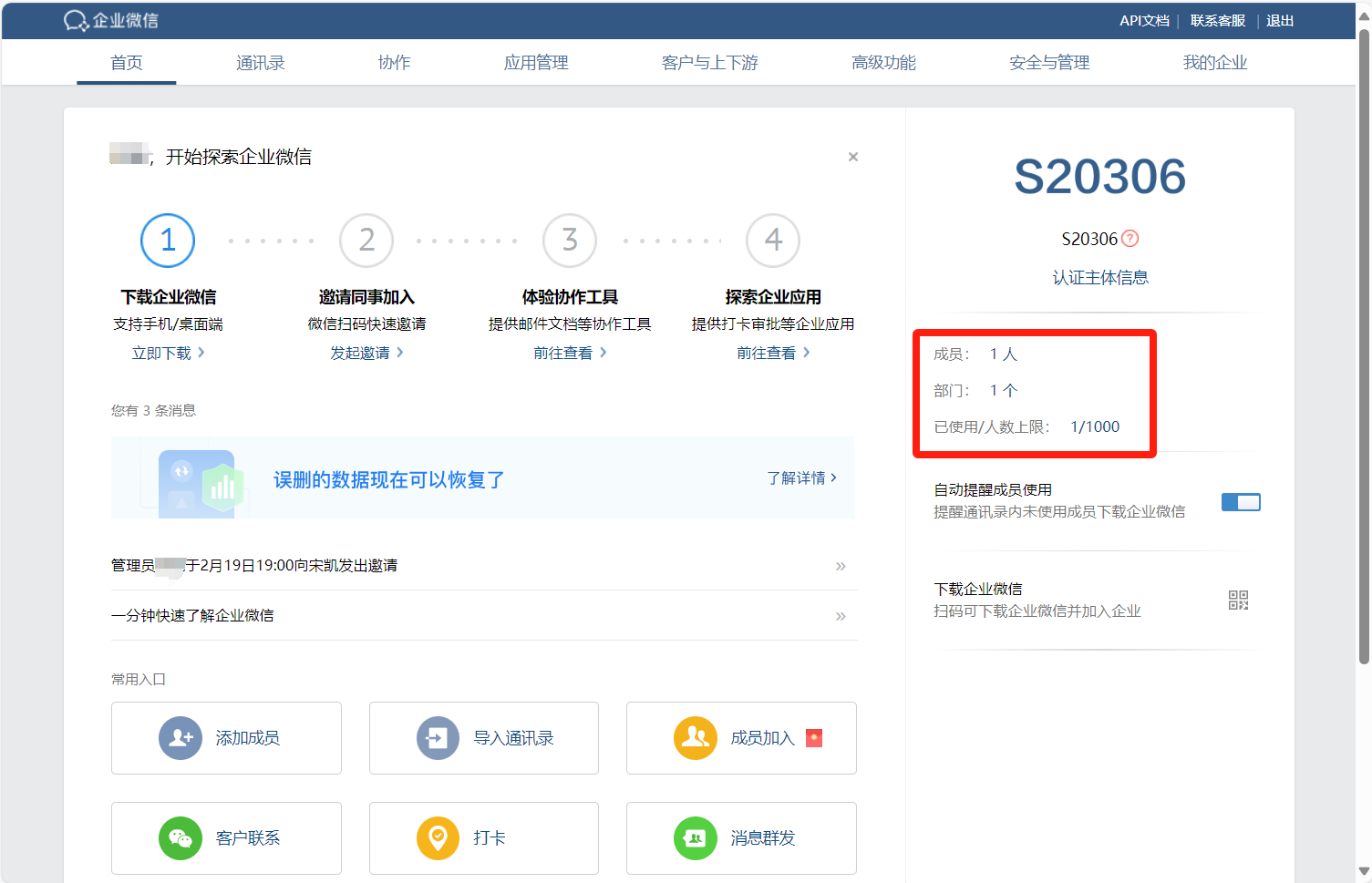Expand the 一分钟快速了解企业微信 message row
Image resolution: width=1372 pixels, height=883 pixels.
tap(841, 616)
